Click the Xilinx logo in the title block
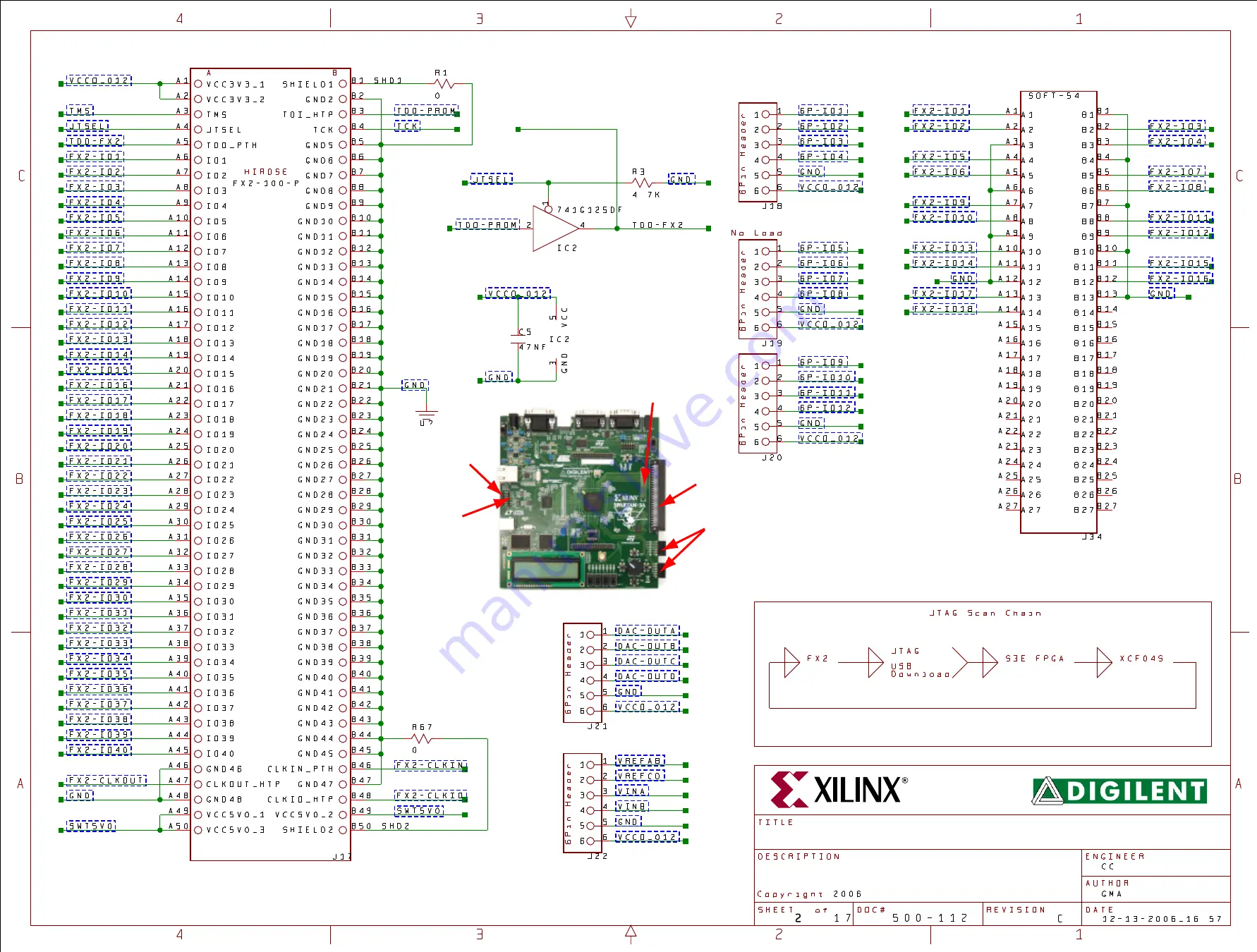The width and height of the screenshot is (1257, 952). (839, 789)
